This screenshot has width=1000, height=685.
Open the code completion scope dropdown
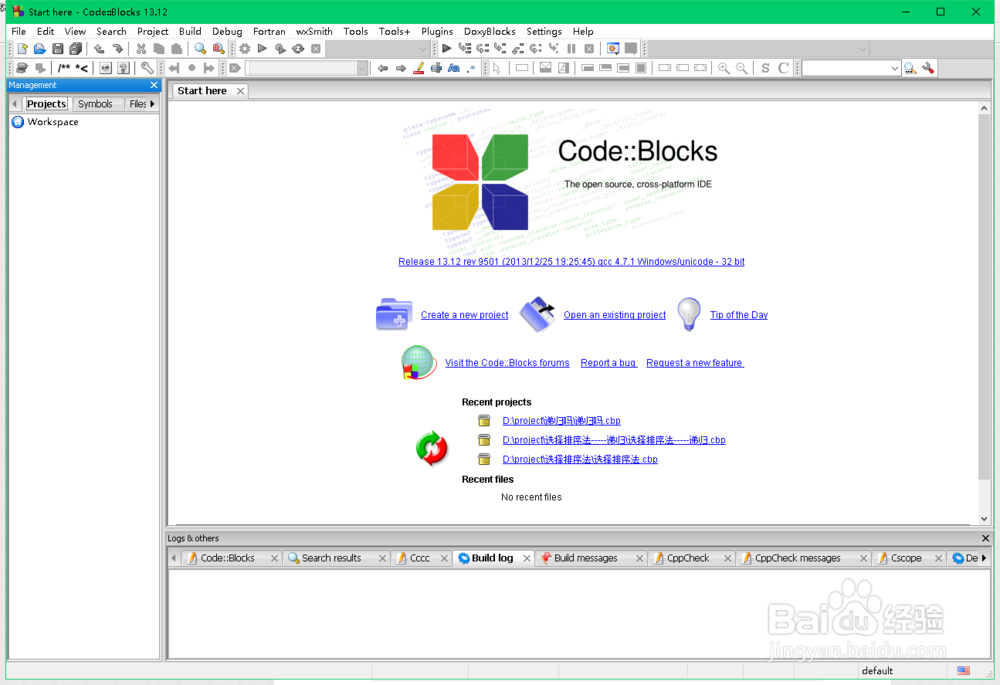pyautogui.click(x=758, y=48)
